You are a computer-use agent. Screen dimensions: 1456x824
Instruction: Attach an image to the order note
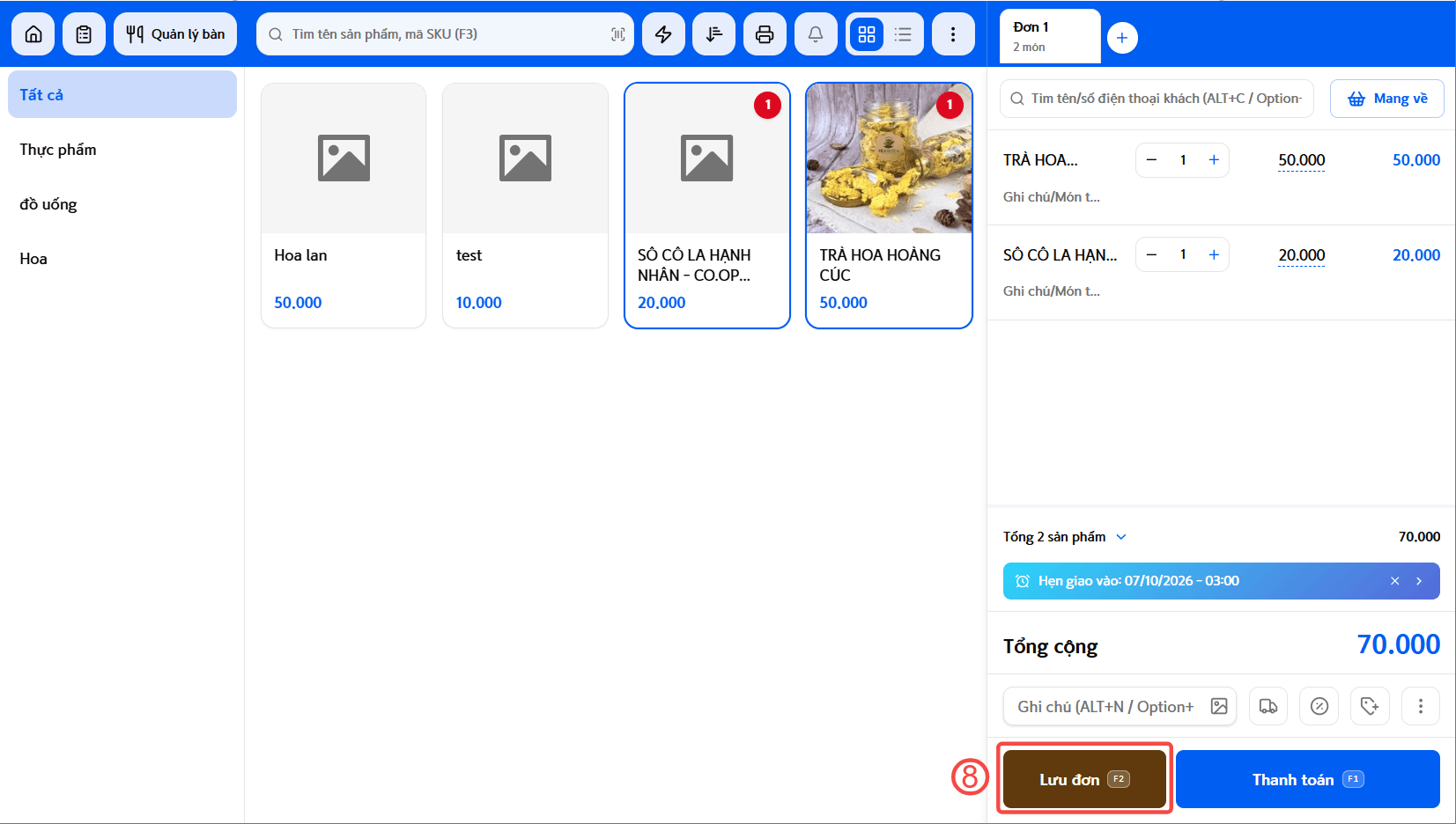1219,706
